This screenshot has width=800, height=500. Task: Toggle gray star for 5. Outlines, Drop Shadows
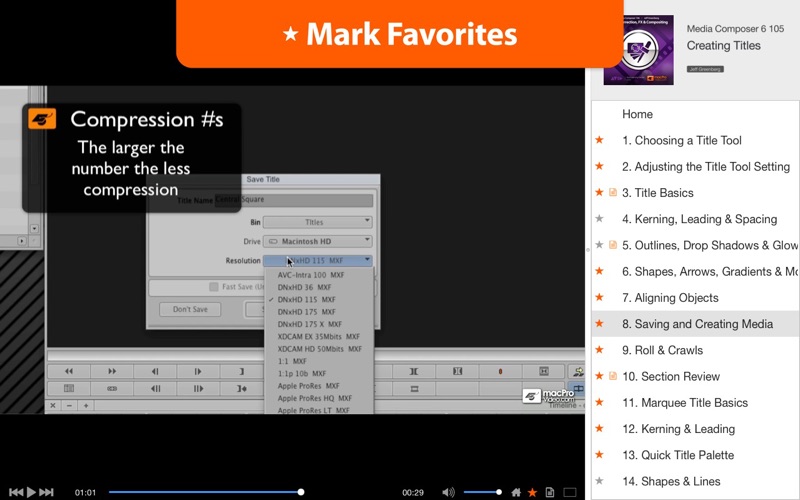click(599, 245)
